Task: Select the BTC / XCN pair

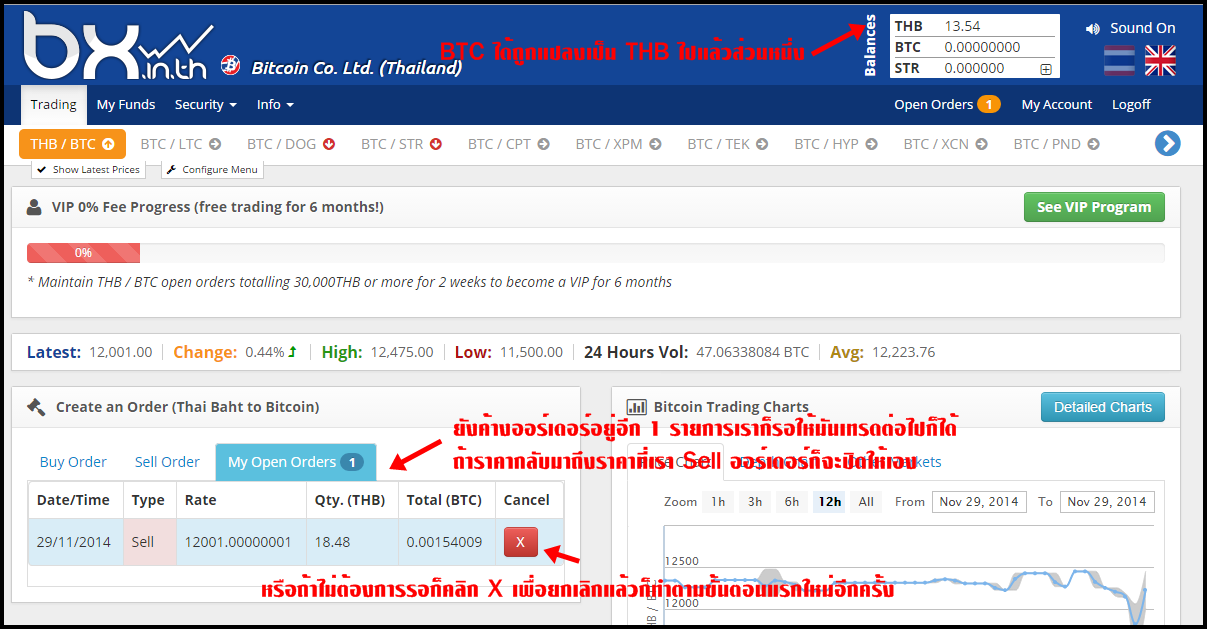Action: pos(946,144)
